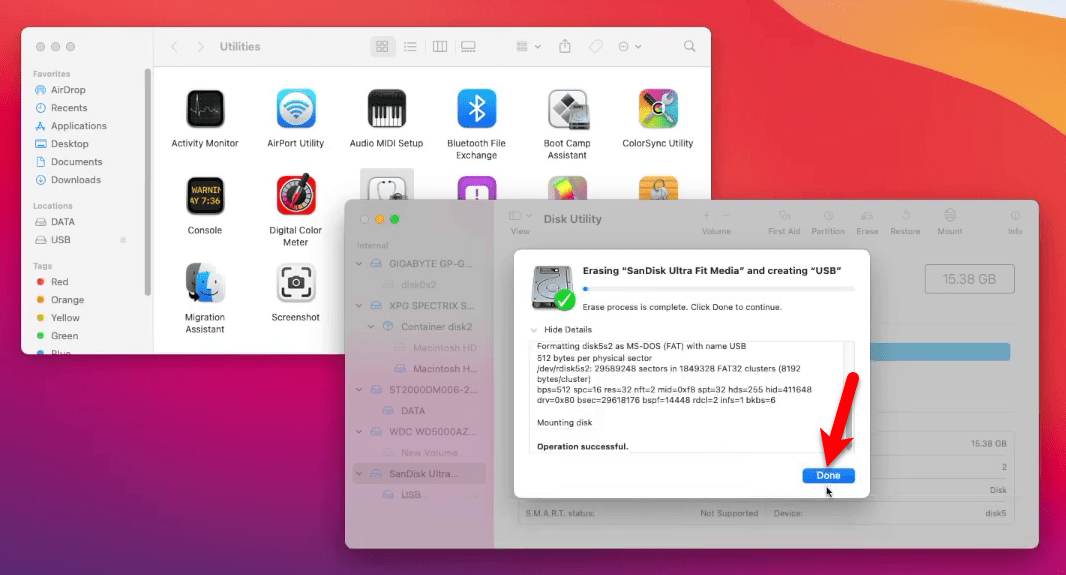Collapse WDC WD5000AZ disk tree row
Screen dimensions: 1066x575
(x=359, y=432)
